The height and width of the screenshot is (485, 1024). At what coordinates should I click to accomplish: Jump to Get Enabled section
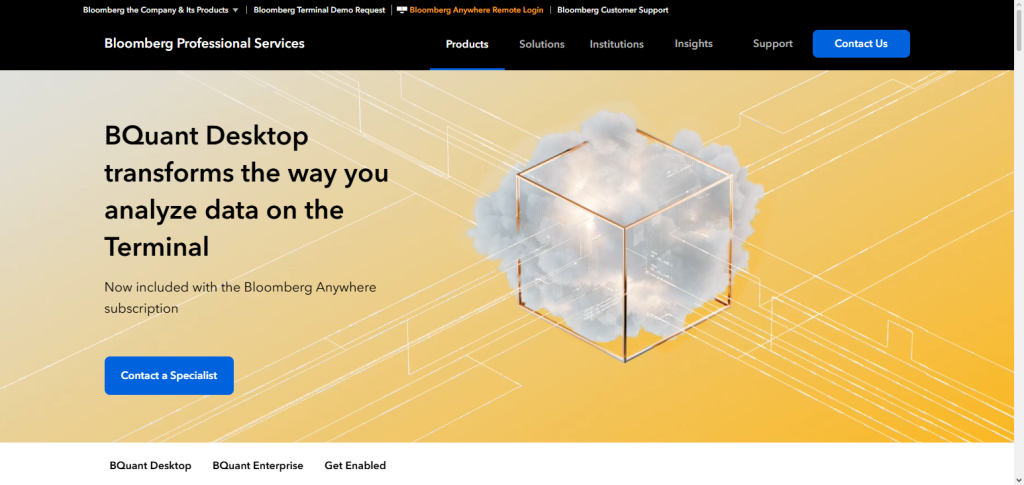(x=355, y=465)
